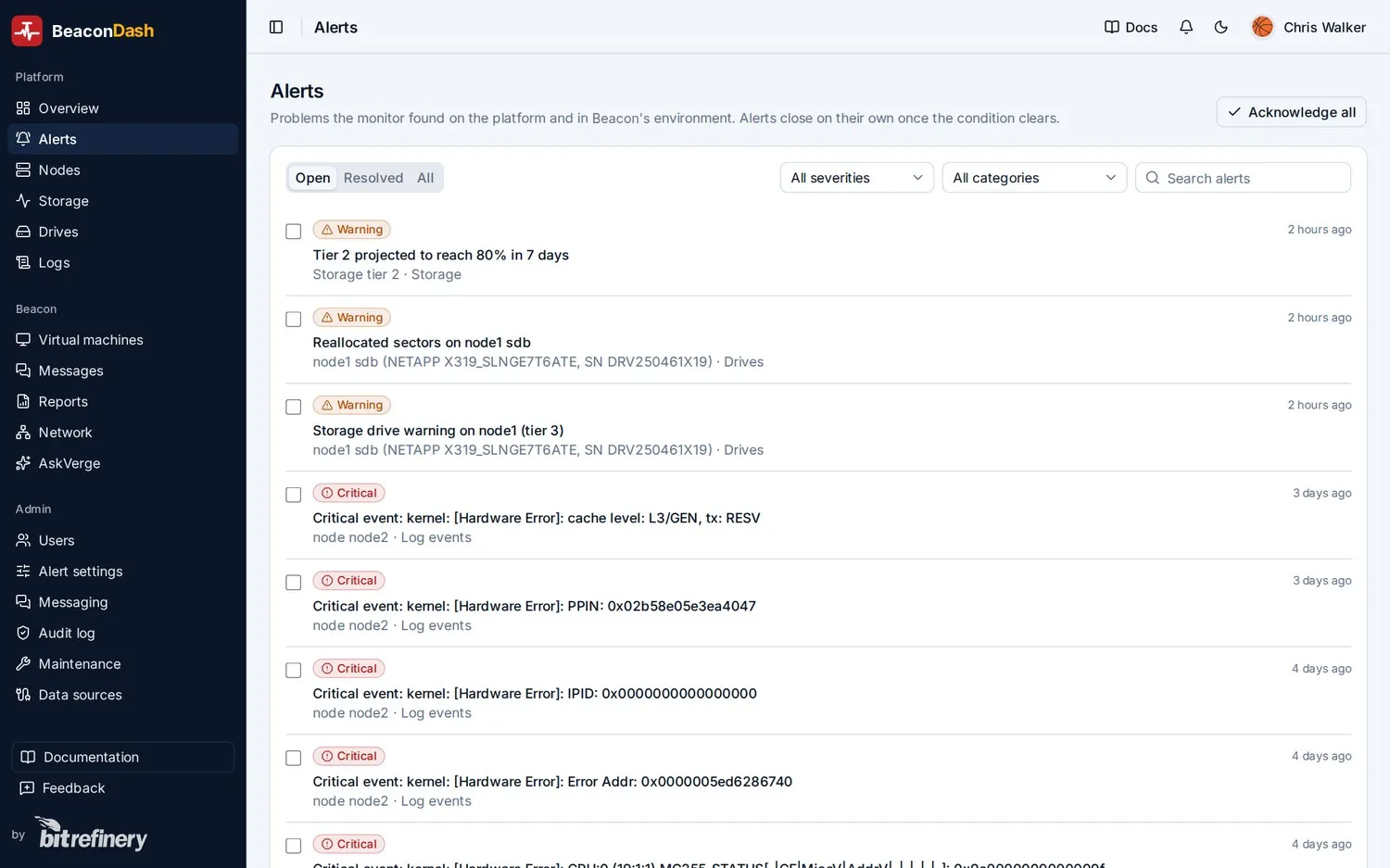1390x868 pixels.
Task: Focus the Search alerts field
Action: tap(1243, 178)
